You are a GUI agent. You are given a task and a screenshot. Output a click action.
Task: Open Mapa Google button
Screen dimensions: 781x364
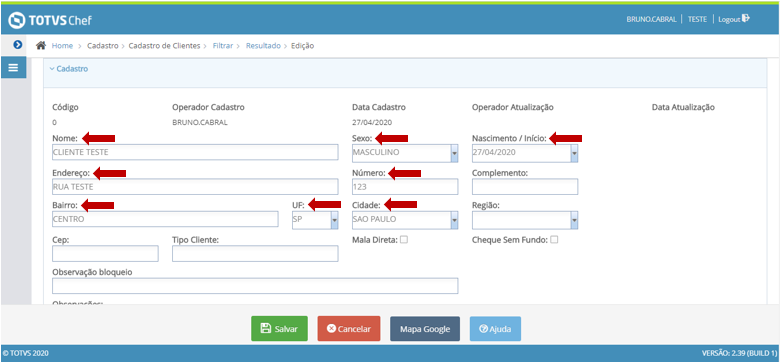coord(425,329)
